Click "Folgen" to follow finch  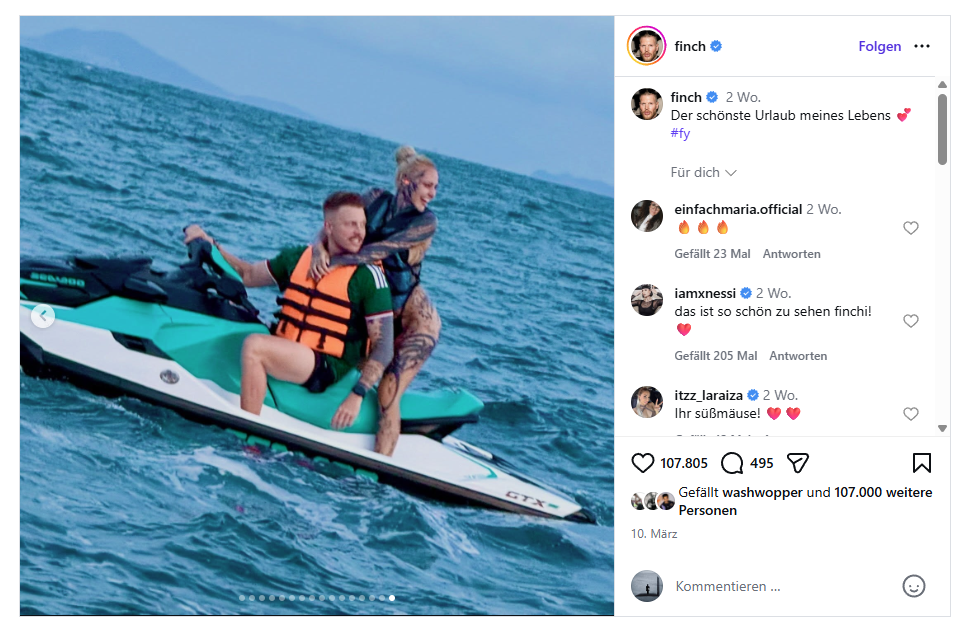[879, 46]
